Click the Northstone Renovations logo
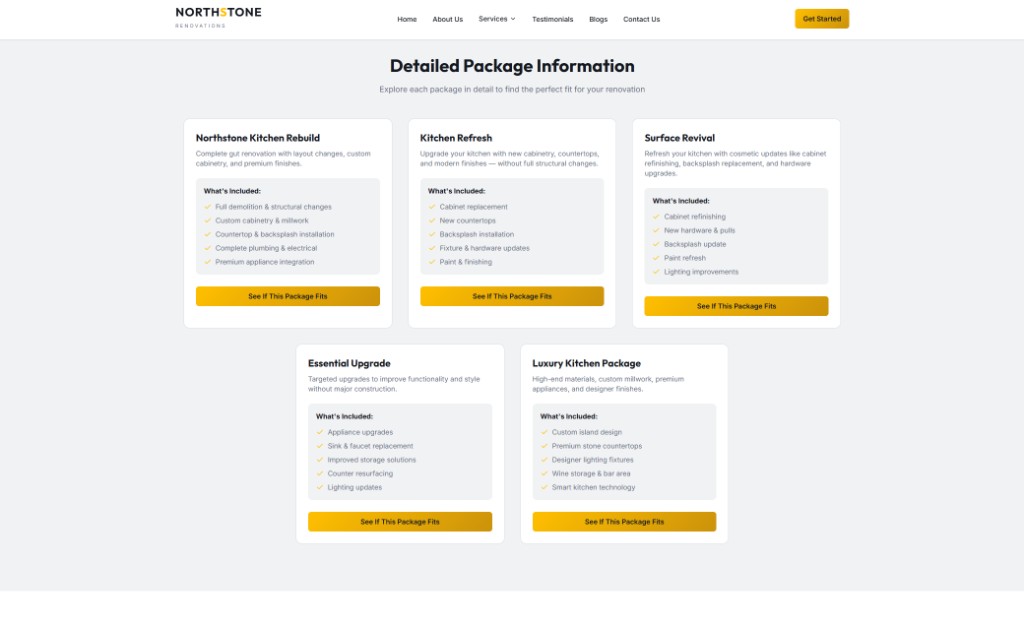The width and height of the screenshot is (1024, 627). [x=218, y=17]
